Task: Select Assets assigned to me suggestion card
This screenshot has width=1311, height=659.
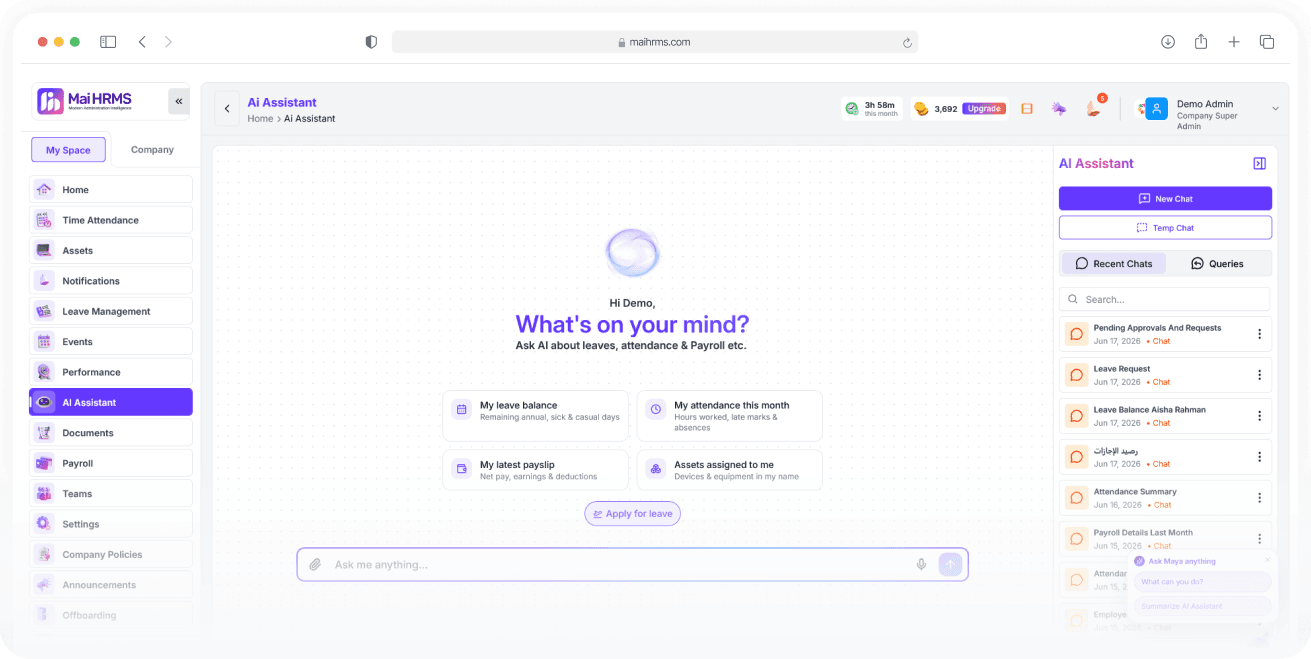Action: click(x=729, y=470)
